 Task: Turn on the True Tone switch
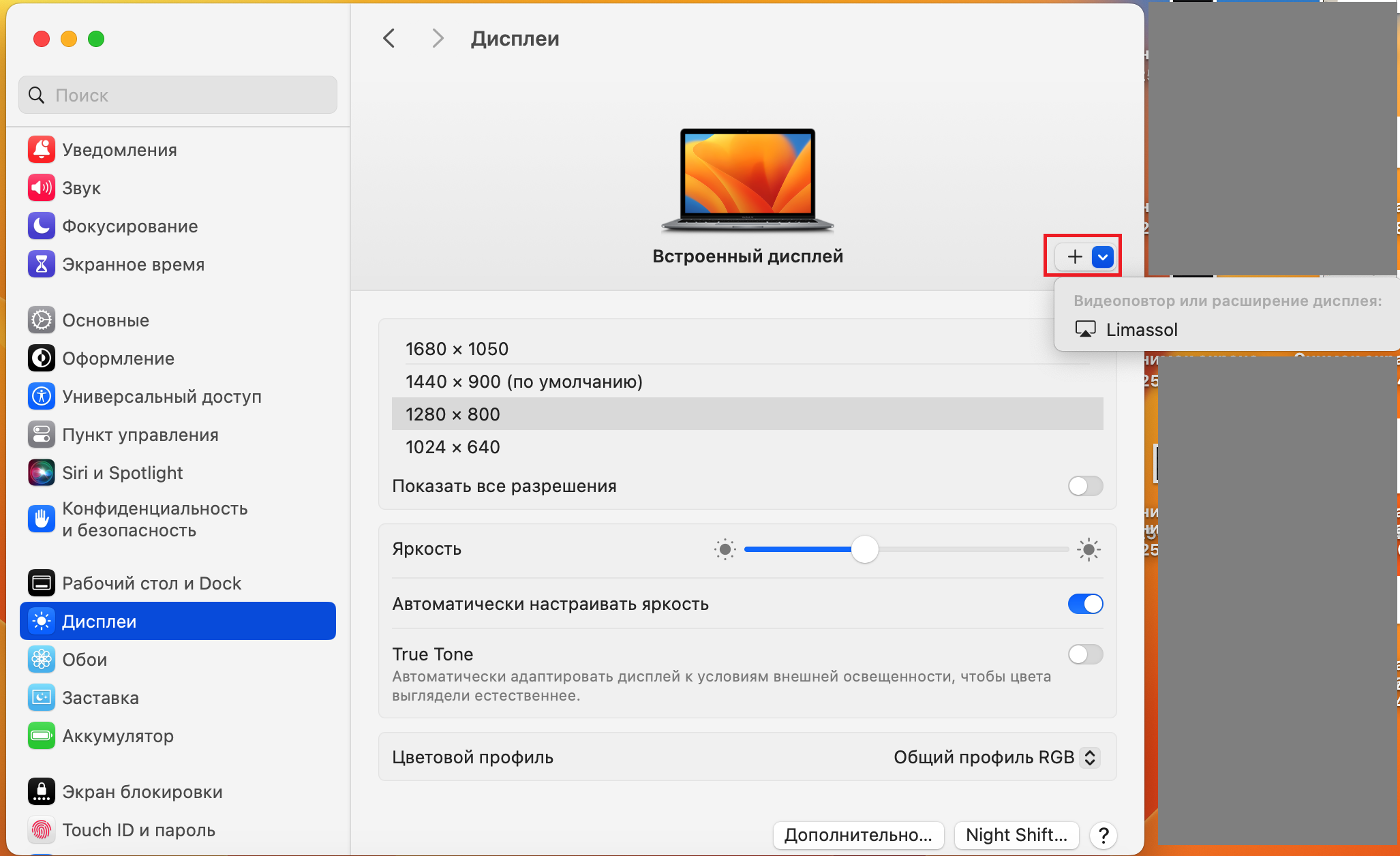(x=1085, y=654)
